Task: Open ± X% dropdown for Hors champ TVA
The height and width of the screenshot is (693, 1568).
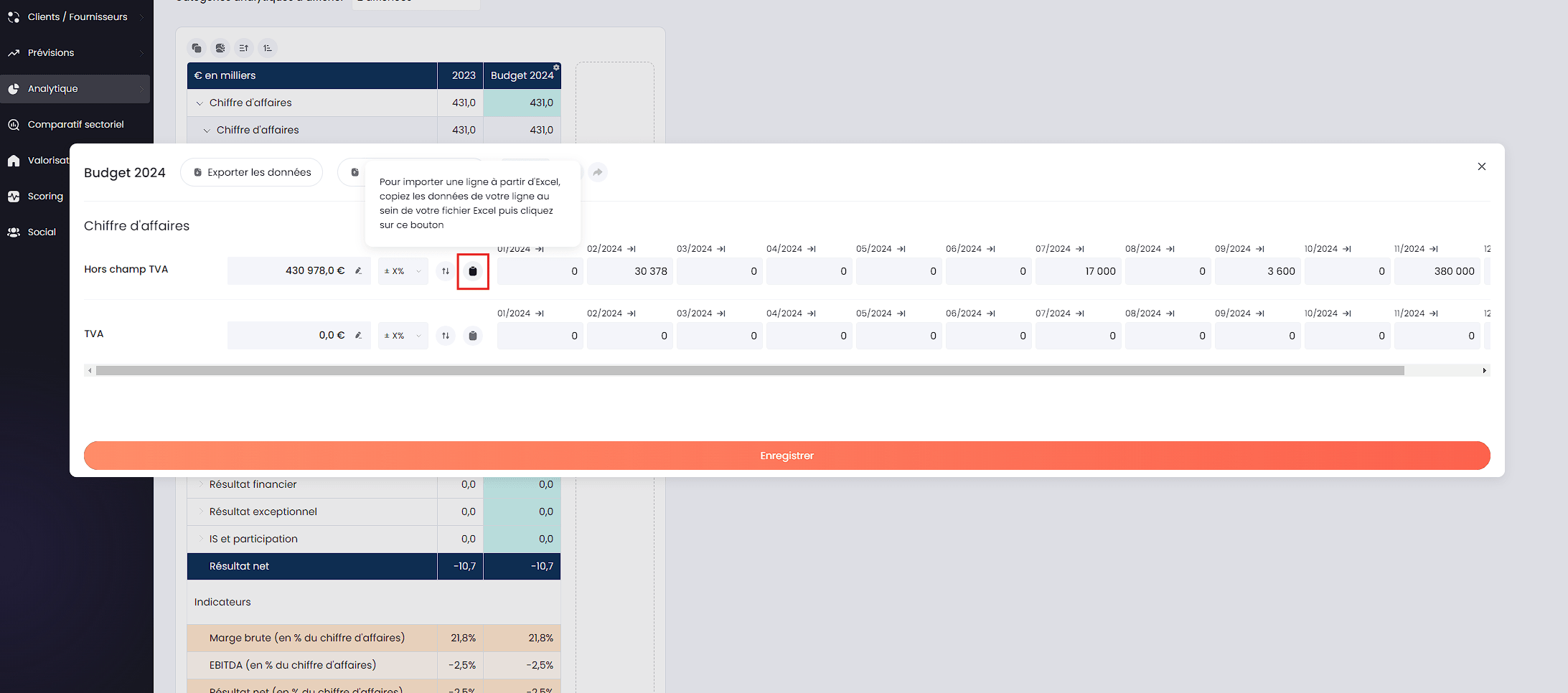Action: coord(403,271)
